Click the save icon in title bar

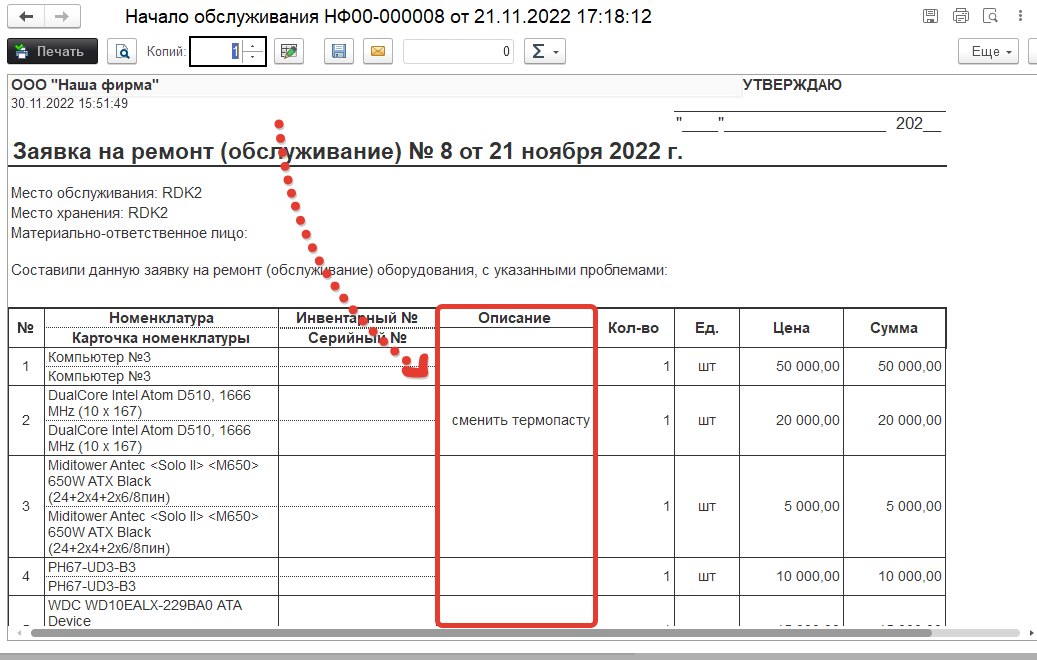pos(931,17)
